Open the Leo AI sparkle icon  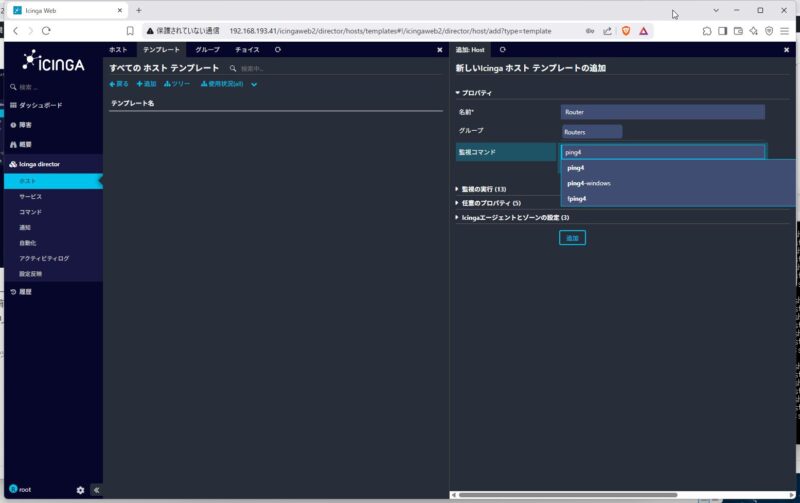(754, 31)
